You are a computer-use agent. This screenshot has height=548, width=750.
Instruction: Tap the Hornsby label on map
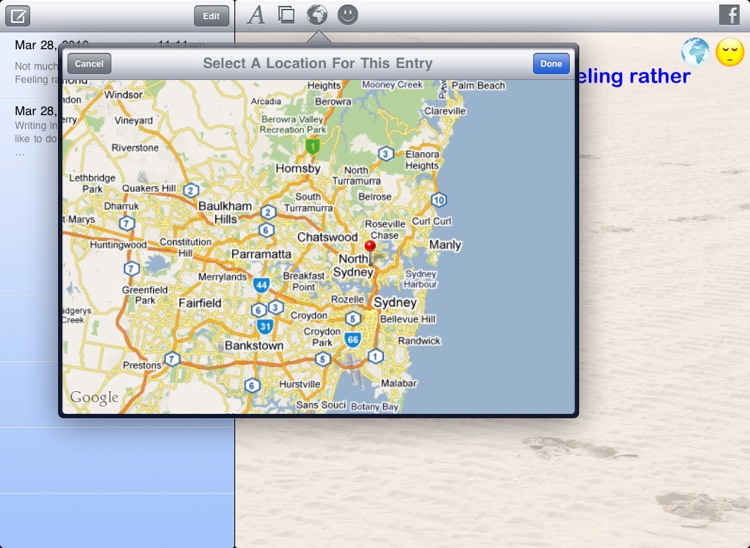(298, 169)
